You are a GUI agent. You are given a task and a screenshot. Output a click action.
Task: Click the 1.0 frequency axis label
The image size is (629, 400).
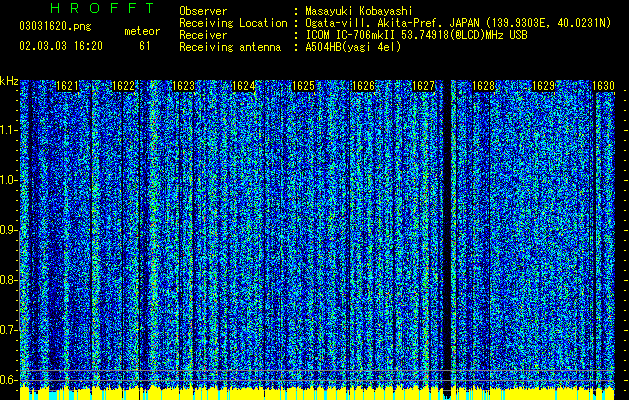tap(9, 180)
